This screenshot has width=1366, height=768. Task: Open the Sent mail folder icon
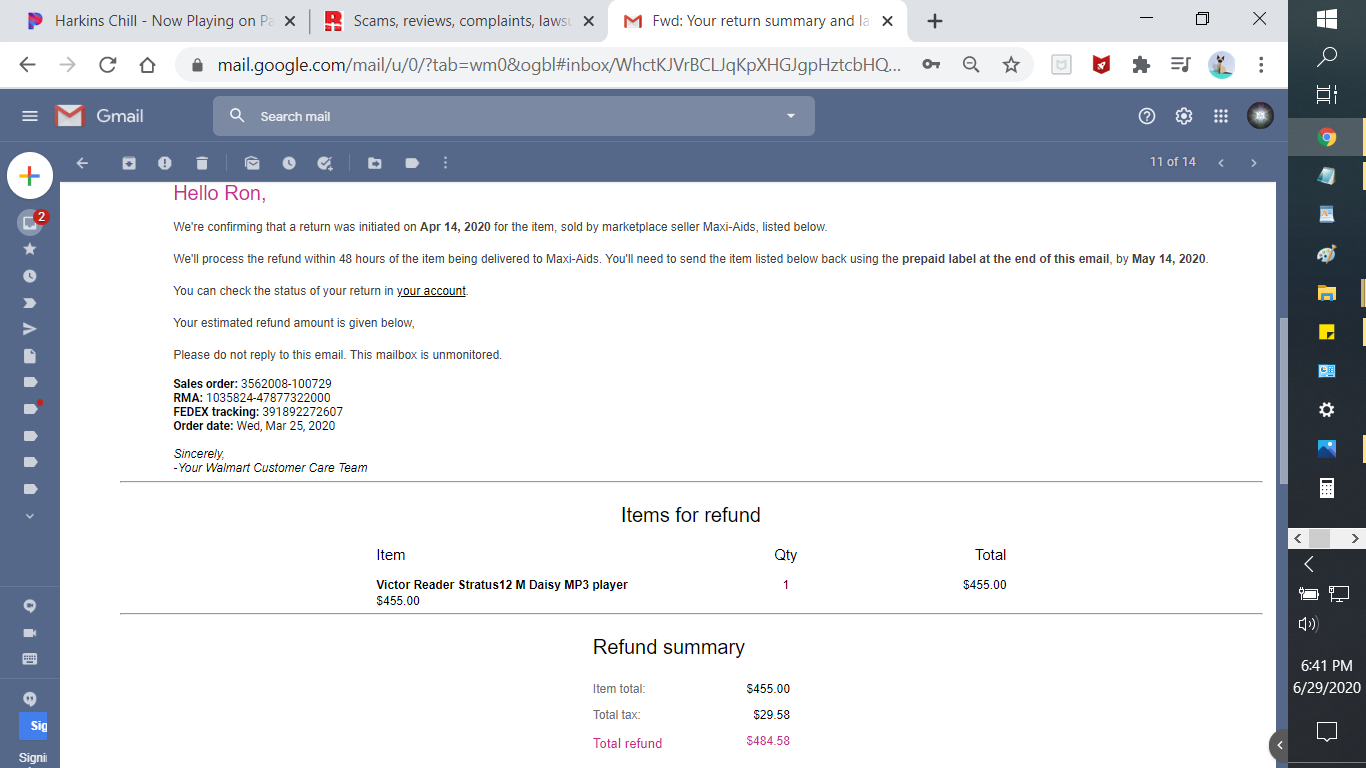[30, 329]
